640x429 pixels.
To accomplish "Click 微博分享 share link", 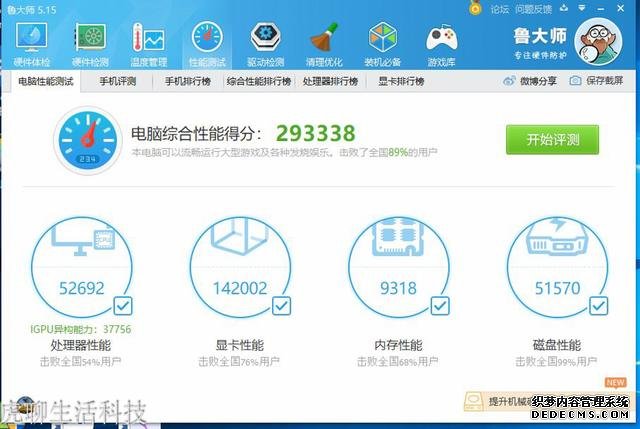I will (x=529, y=81).
